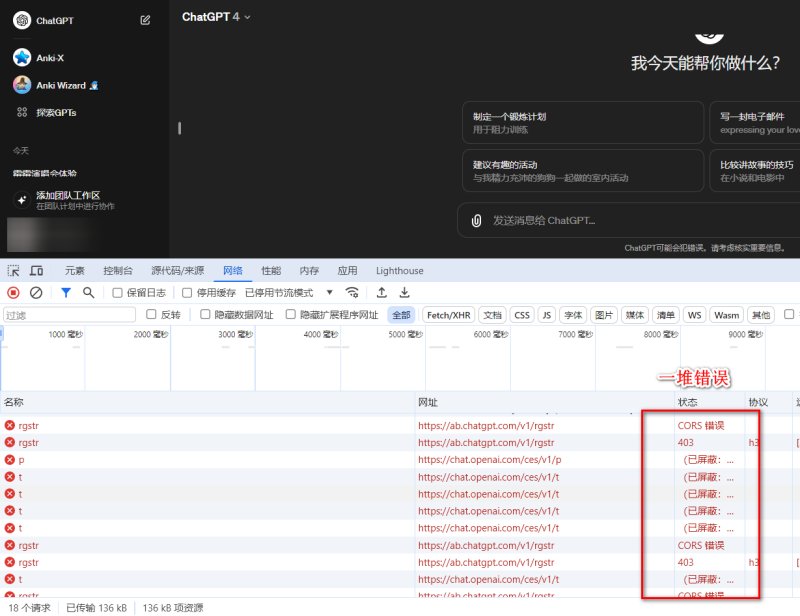
Task: Open the ChatGPT 4 model selector dropdown
Action: (x=216, y=17)
